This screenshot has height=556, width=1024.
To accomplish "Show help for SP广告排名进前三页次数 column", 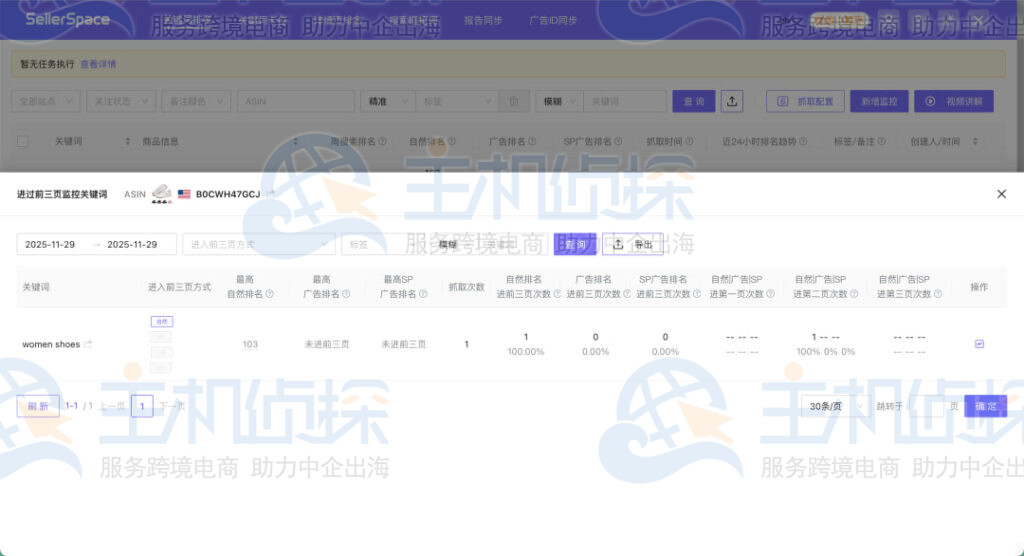I will tap(697, 294).
